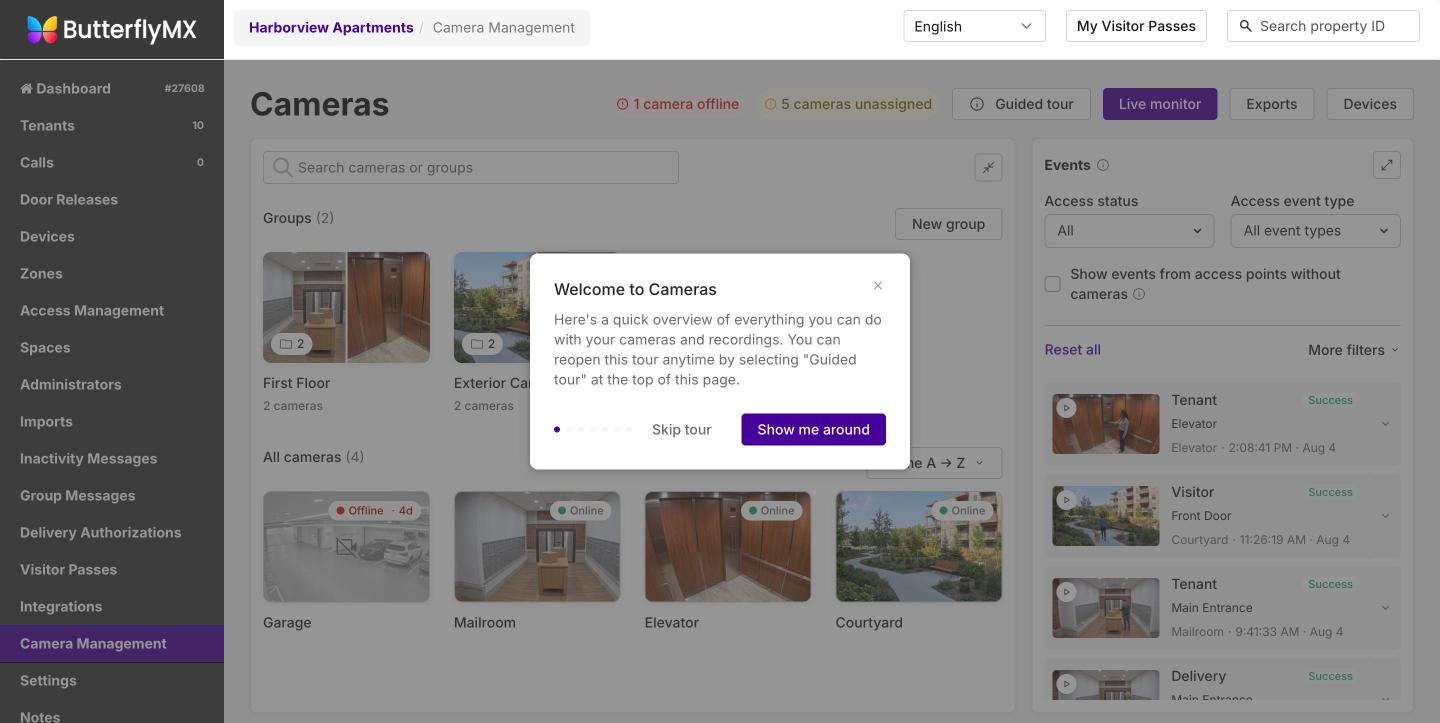Open Delivery Authorizations in the sidebar

point(112,532)
